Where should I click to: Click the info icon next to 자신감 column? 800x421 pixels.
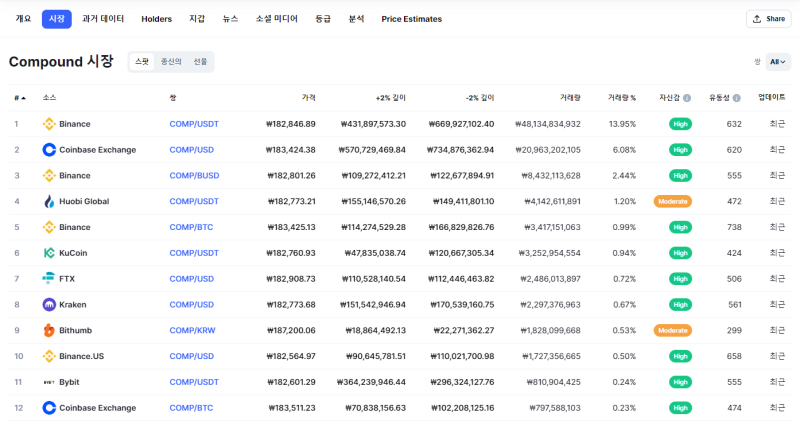pyautogui.click(x=687, y=98)
